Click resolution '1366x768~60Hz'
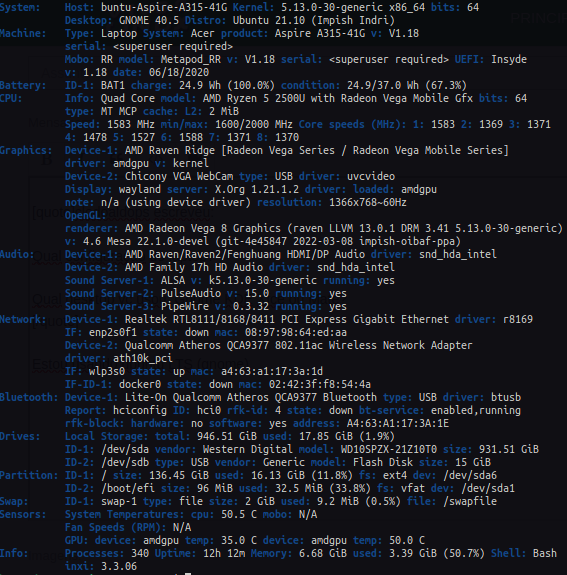Viewport: 567px width, 575px height. [x=368, y=202]
